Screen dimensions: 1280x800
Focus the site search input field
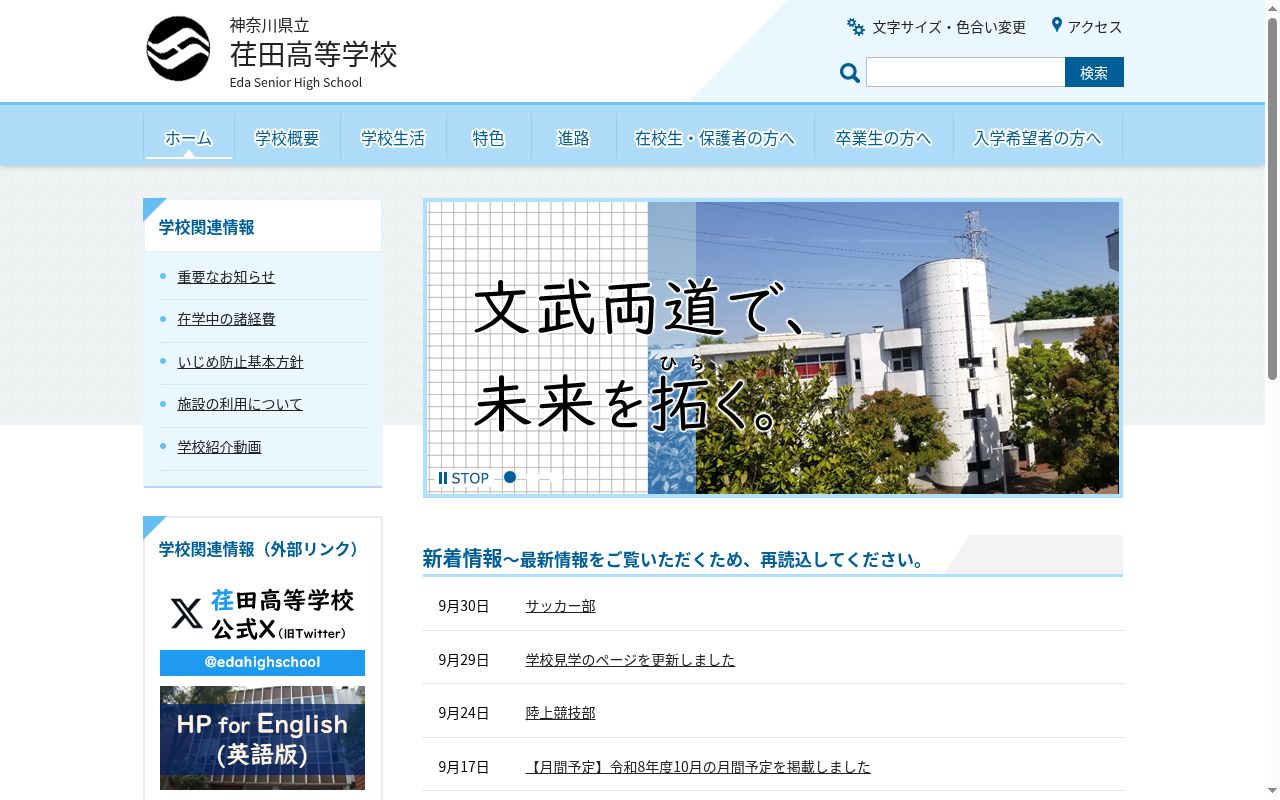click(x=965, y=72)
